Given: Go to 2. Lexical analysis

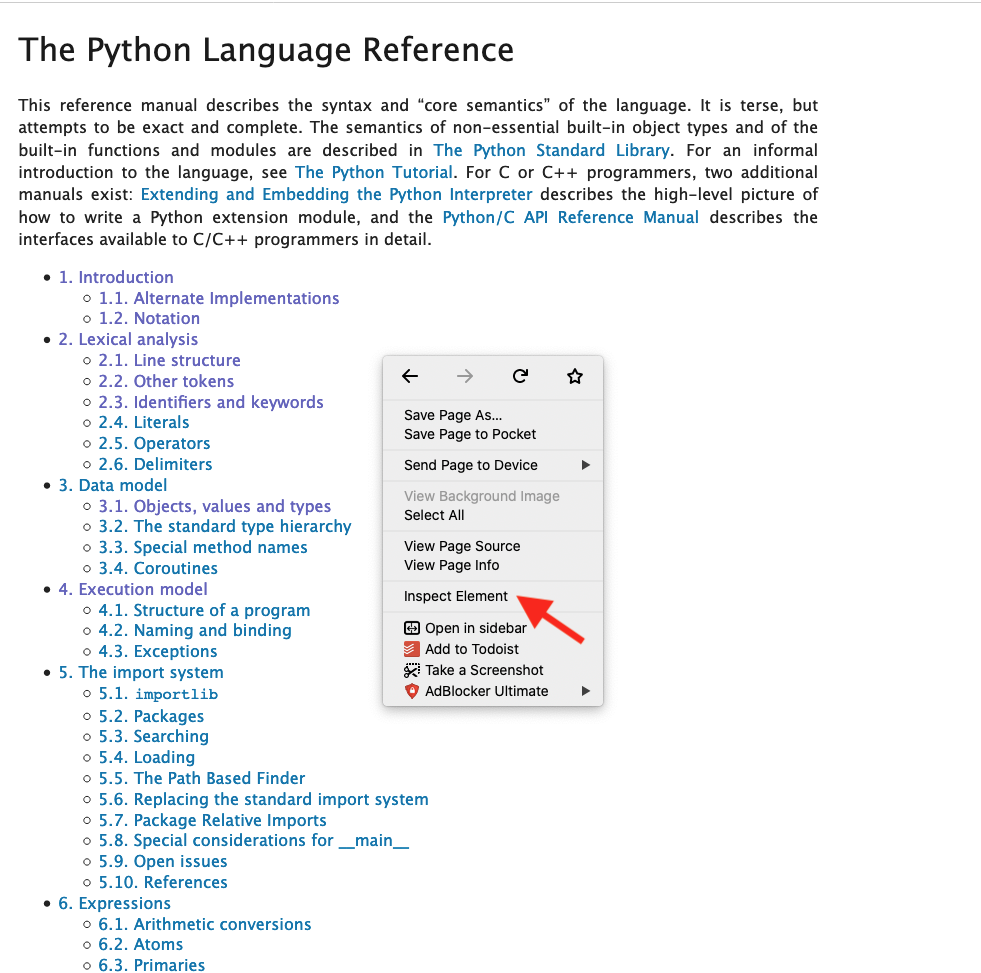Looking at the screenshot, I should pos(128,339).
